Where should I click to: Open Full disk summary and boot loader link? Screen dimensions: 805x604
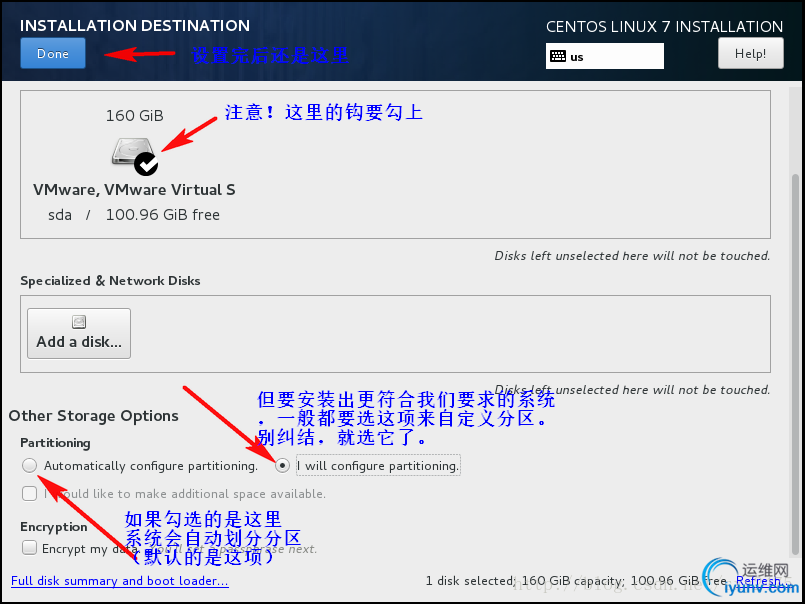(120, 581)
